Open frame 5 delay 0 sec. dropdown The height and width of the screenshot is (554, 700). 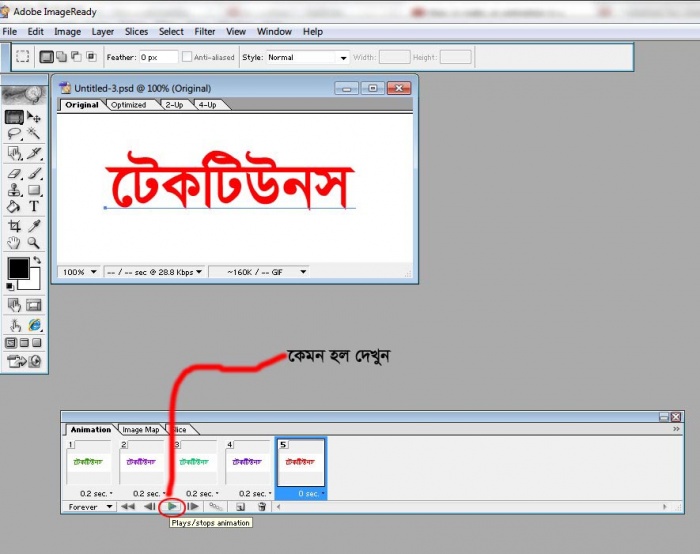pos(311,493)
